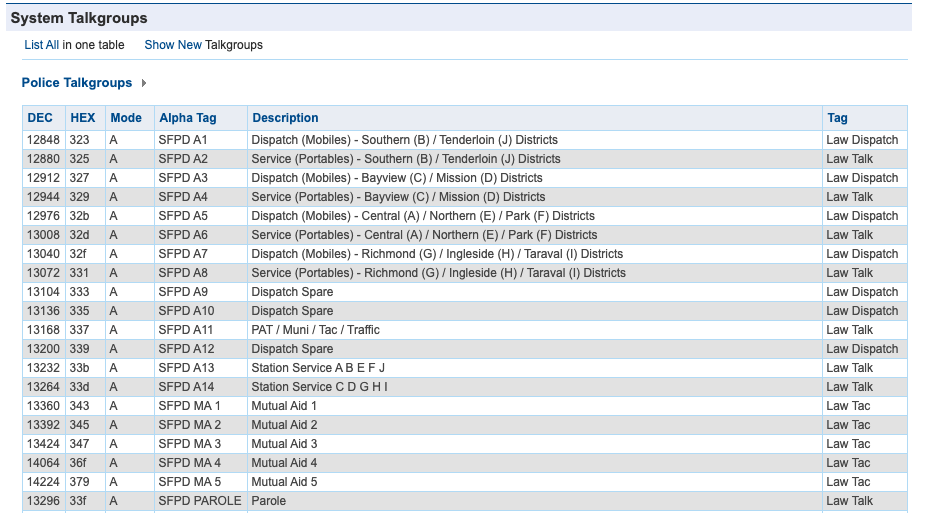Select HEX value 36f
The height and width of the screenshot is (513, 926).
coord(78,462)
